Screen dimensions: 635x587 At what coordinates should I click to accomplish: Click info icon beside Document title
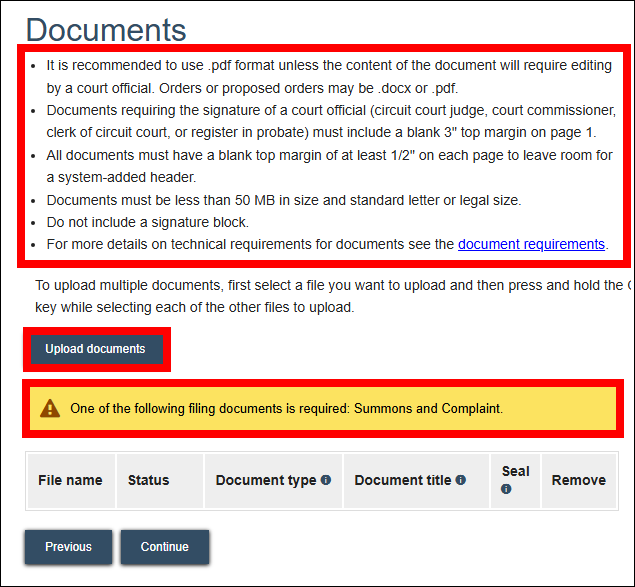pos(461,481)
